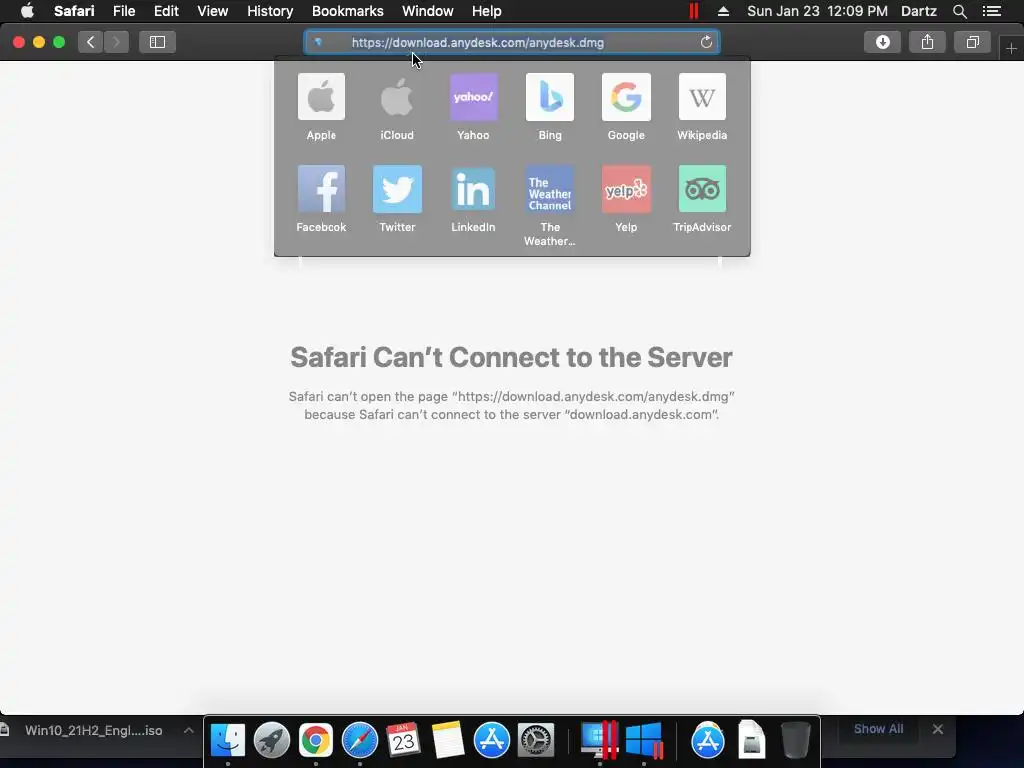The image size is (1024, 768).
Task: Open Parallels Desktop icon in Dock
Action: 599,740
